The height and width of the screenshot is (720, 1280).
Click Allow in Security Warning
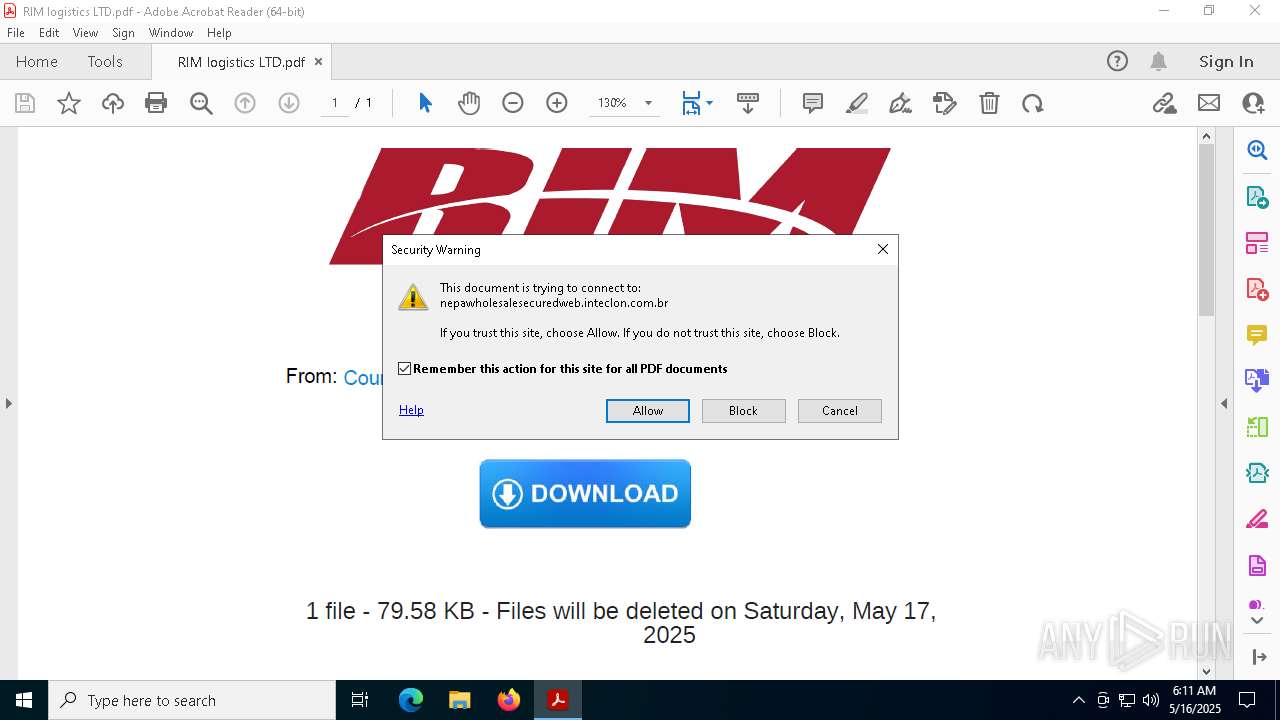coord(648,411)
